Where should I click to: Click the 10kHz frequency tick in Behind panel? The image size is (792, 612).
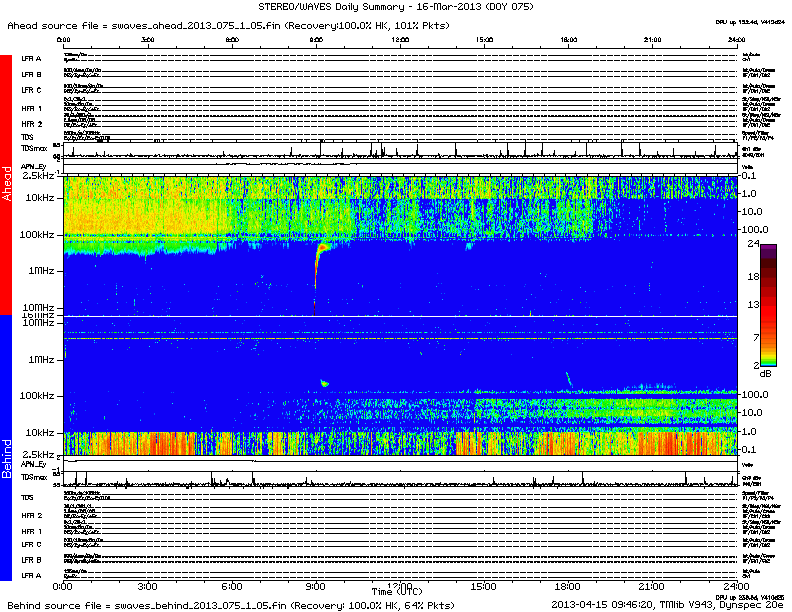[x=40, y=432]
